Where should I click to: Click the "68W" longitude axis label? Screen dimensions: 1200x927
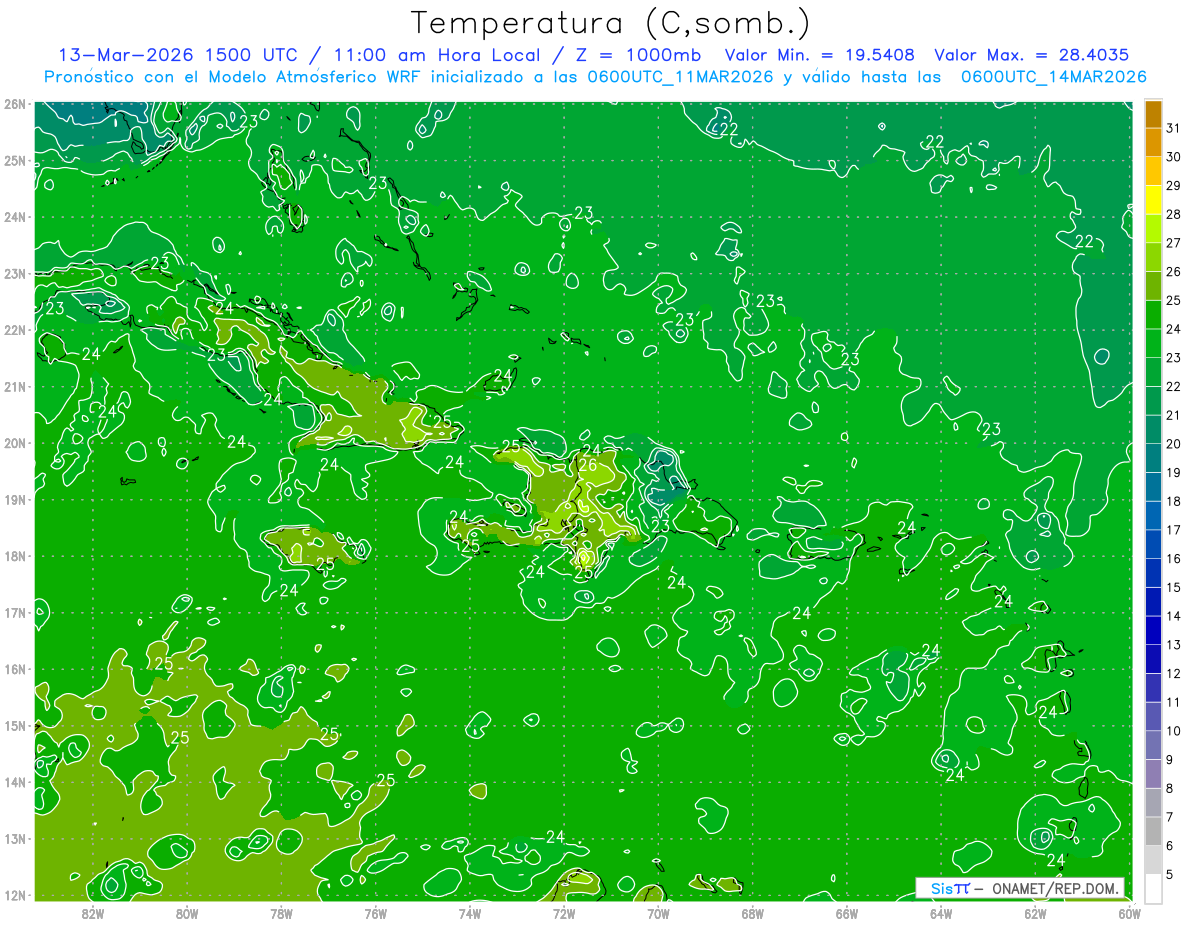(x=753, y=913)
